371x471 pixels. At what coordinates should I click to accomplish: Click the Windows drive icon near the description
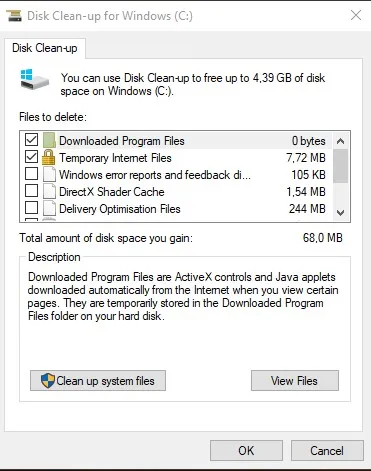tap(34, 79)
